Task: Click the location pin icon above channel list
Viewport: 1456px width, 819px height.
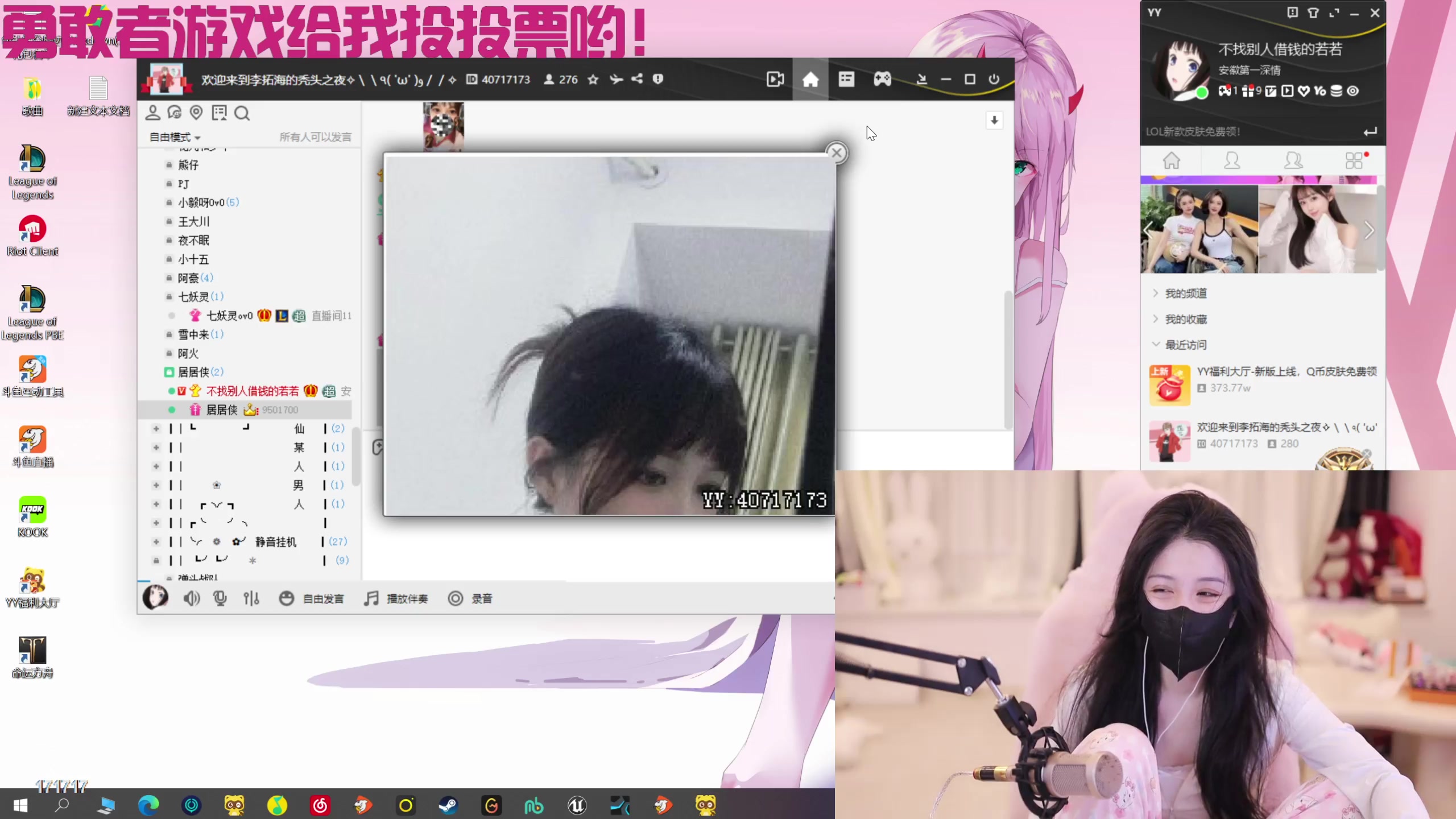Action: click(196, 113)
